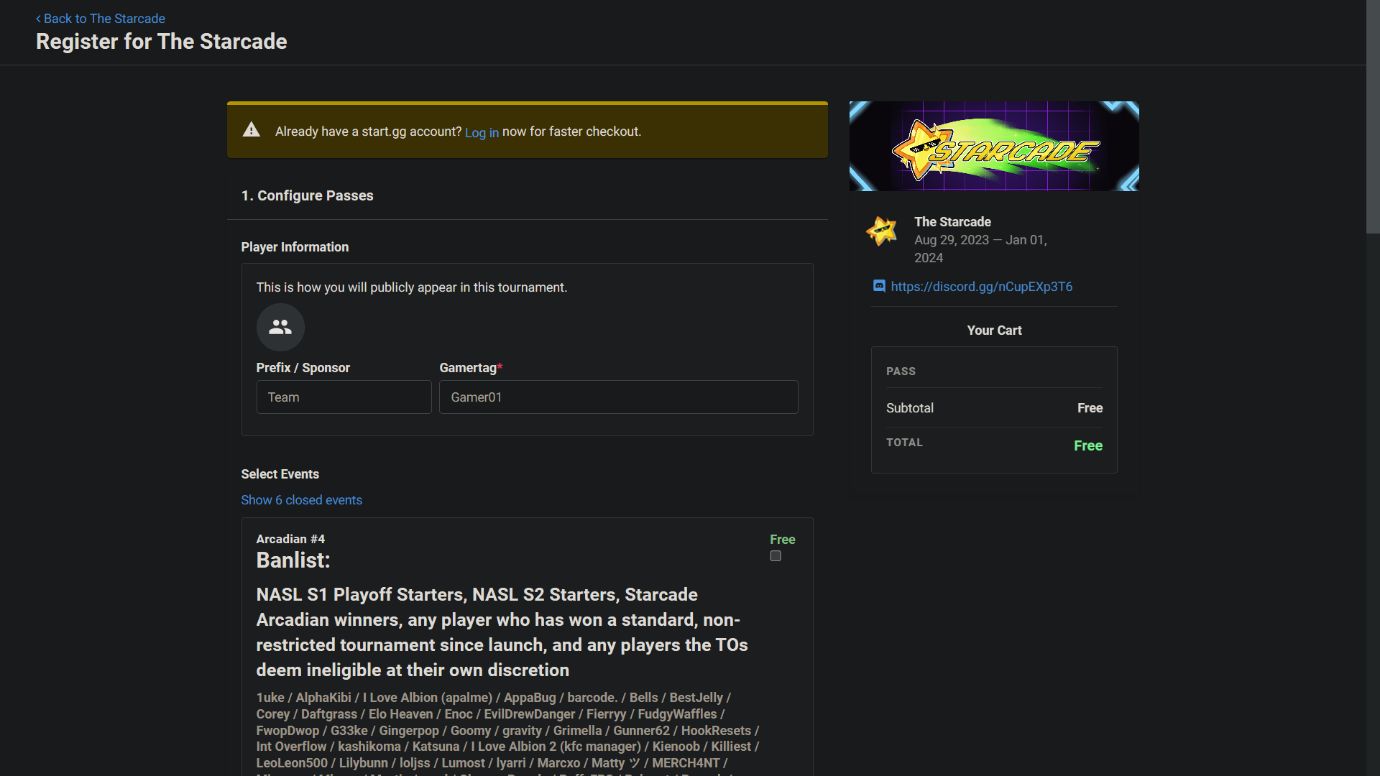Click the Register for The Starcade title

(161, 42)
